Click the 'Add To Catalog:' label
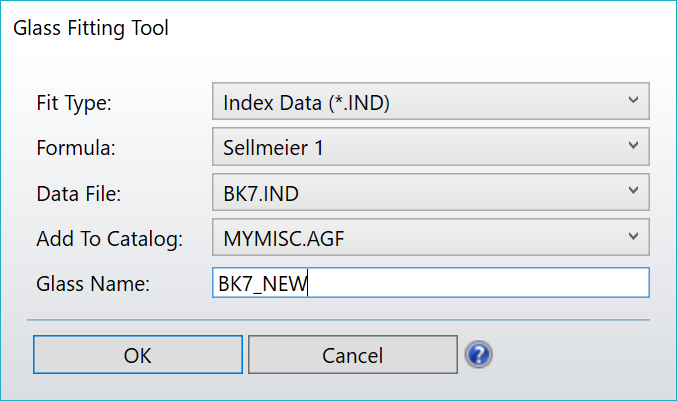 [110, 239]
